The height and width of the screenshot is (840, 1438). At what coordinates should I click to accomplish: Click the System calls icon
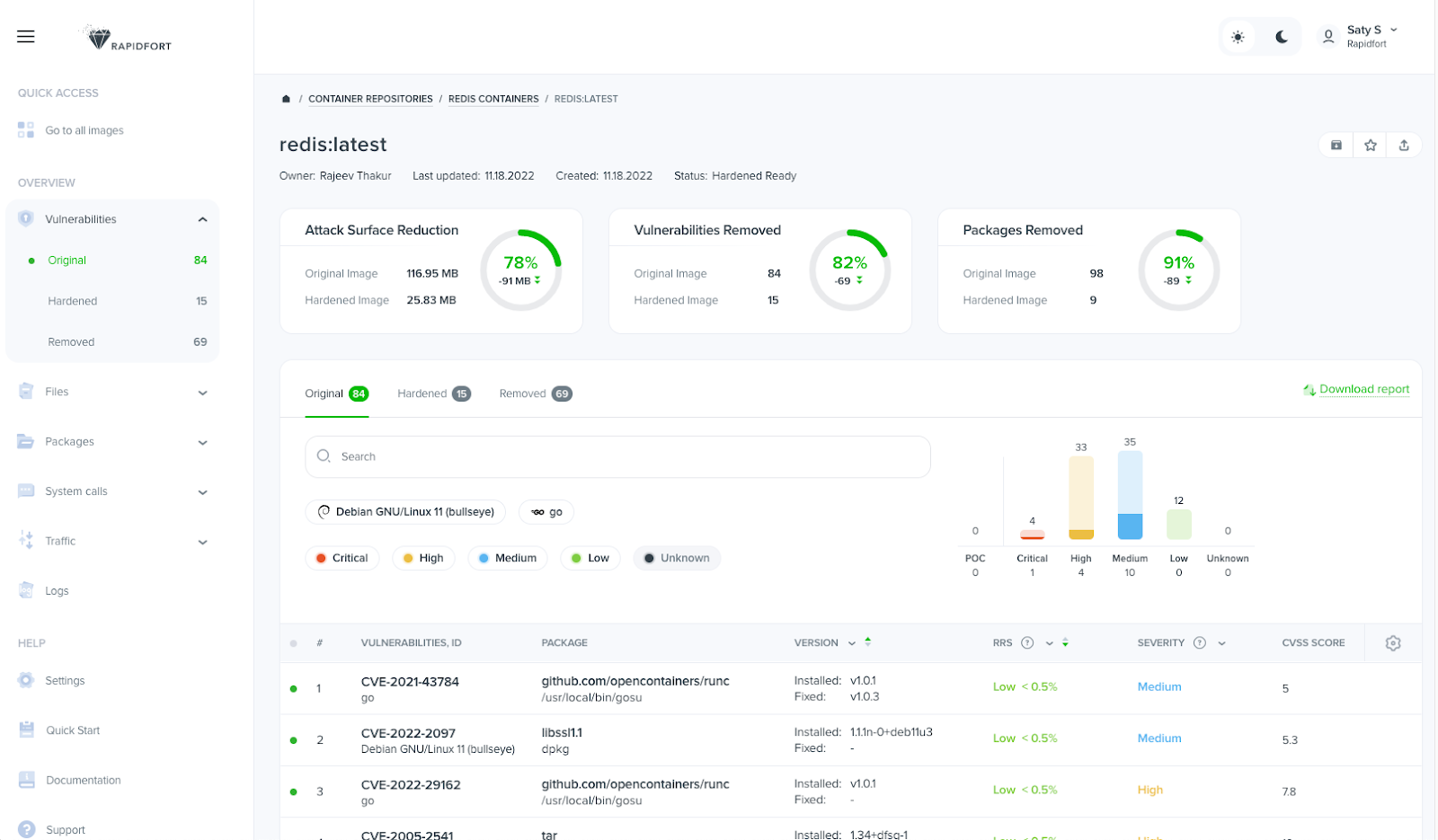pos(26,491)
